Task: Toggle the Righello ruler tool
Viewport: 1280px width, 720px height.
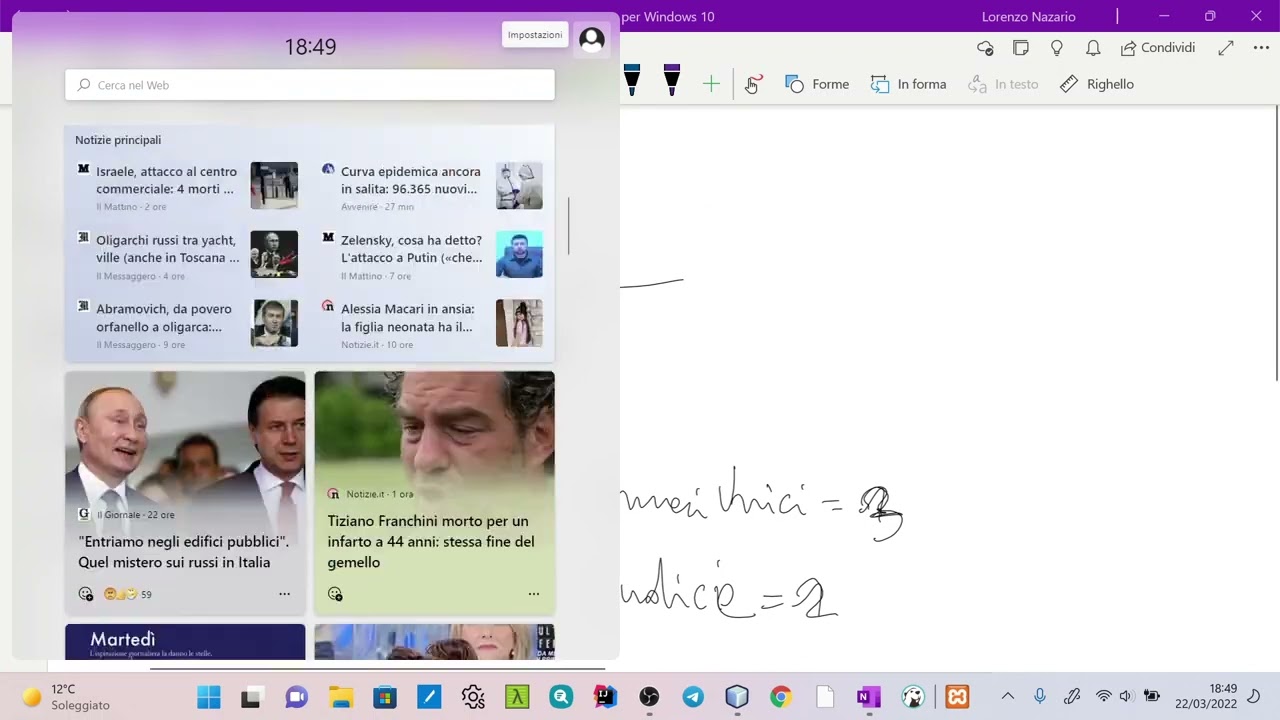Action: click(1097, 85)
